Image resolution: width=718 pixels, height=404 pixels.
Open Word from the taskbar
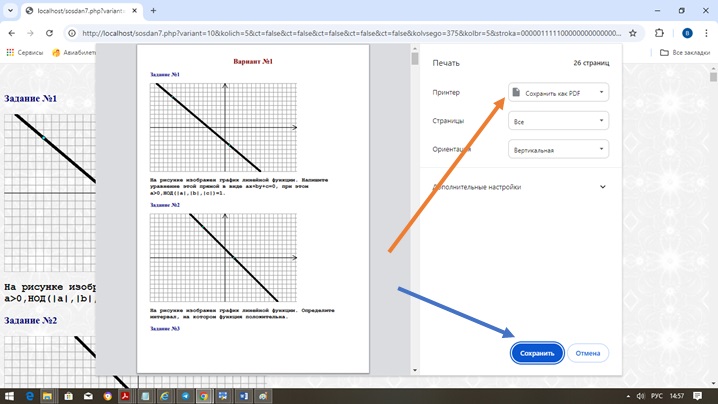(x=246, y=396)
